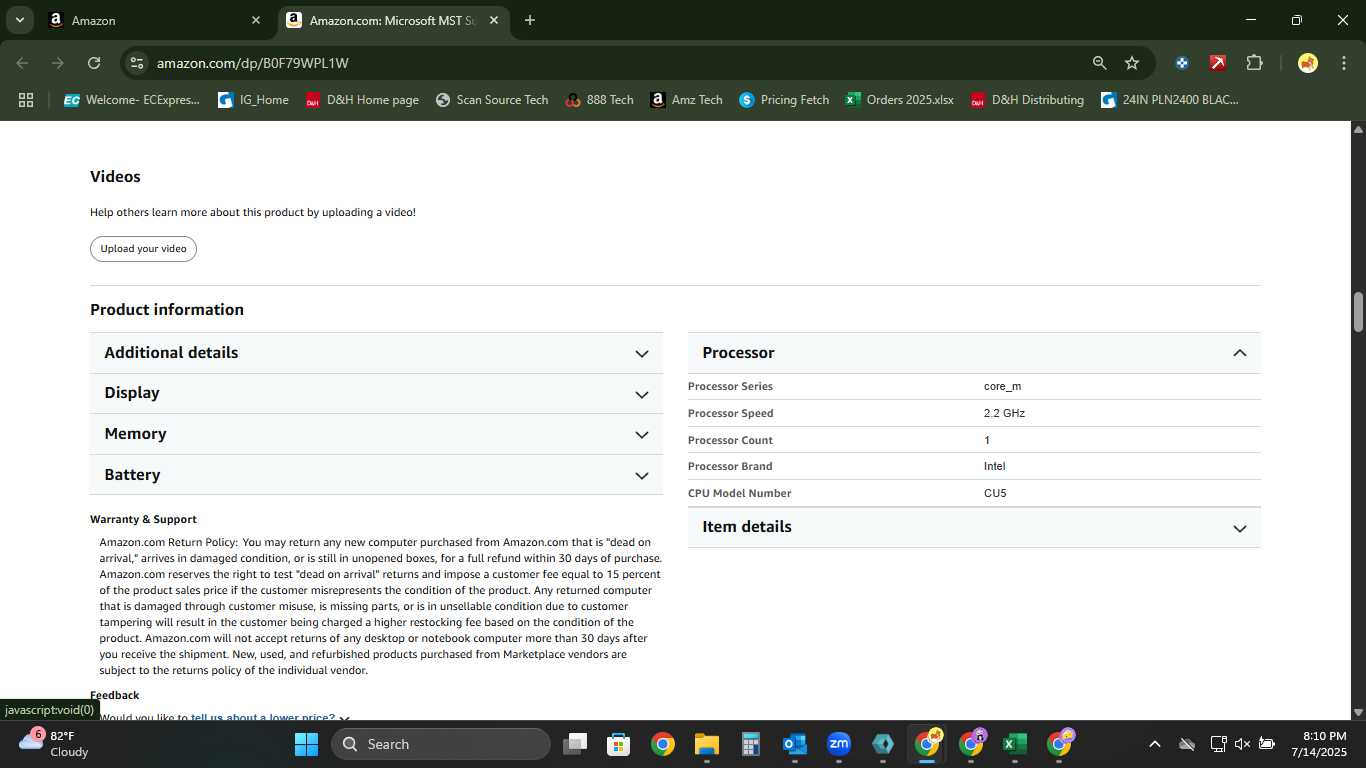This screenshot has width=1366, height=768.
Task: Open the Extensions puzzle menu
Action: tap(1254, 63)
